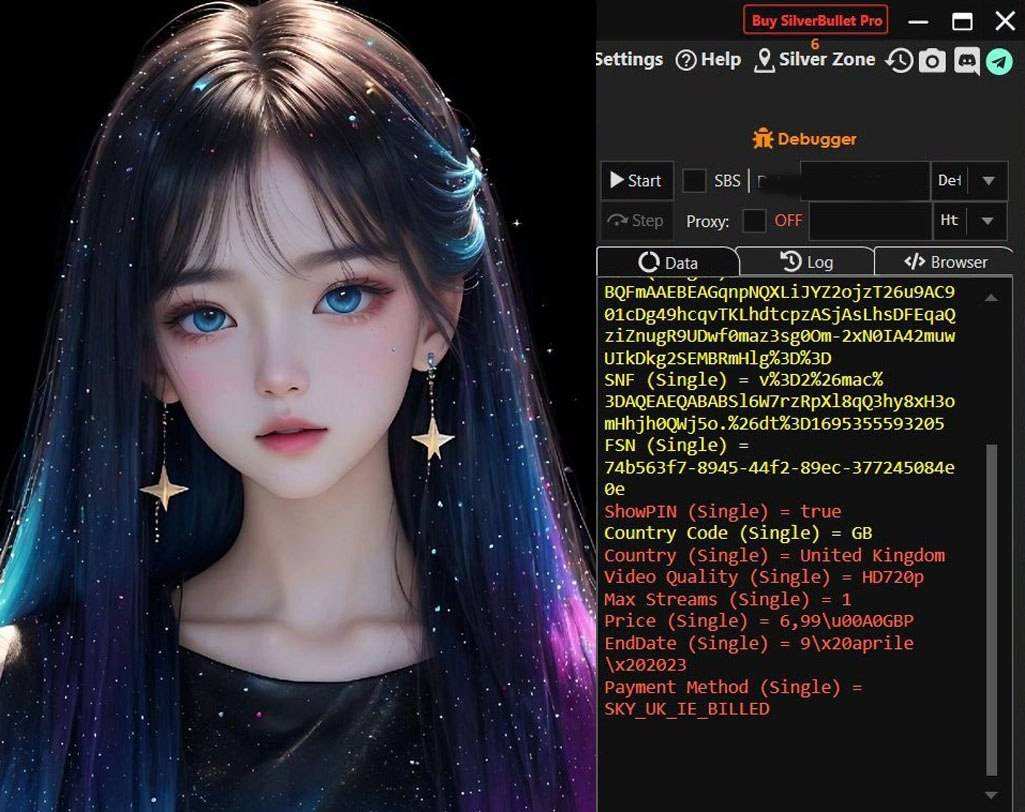
Task: Select the 'Video Quality (Single) = HD720p' line
Action: point(764,577)
